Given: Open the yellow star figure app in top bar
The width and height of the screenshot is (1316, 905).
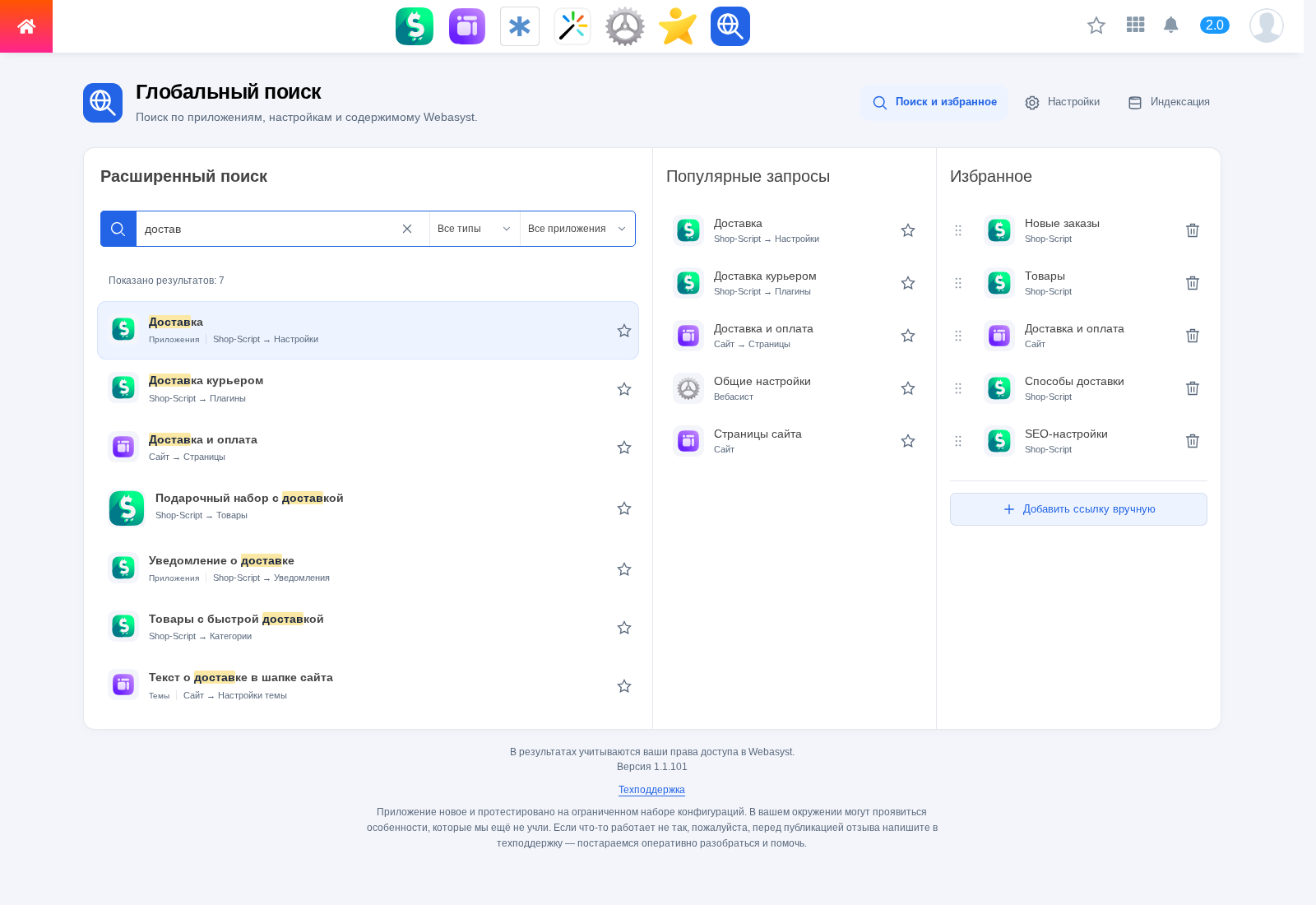Looking at the screenshot, I should [678, 26].
